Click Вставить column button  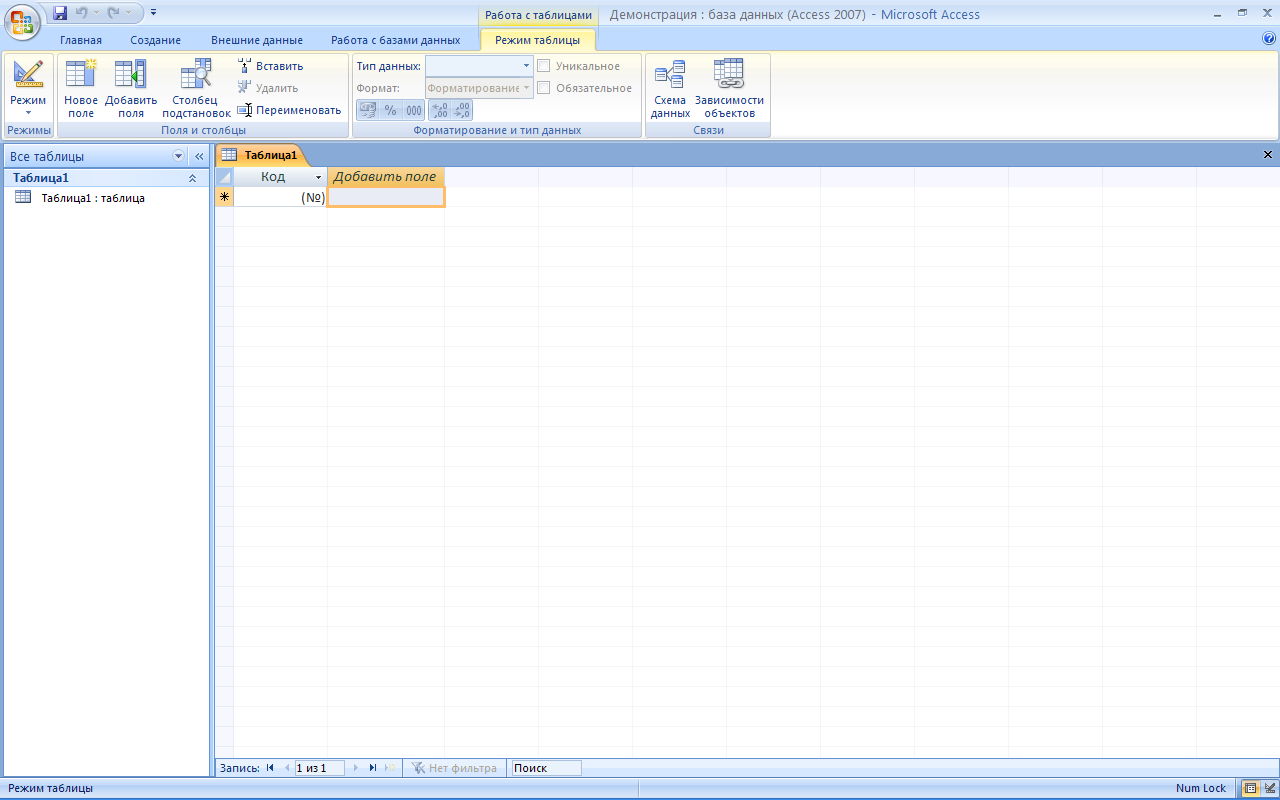271,66
